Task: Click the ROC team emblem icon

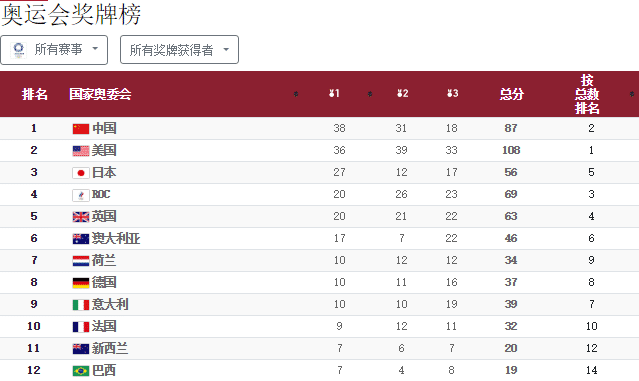Action: pyautogui.click(x=81, y=195)
